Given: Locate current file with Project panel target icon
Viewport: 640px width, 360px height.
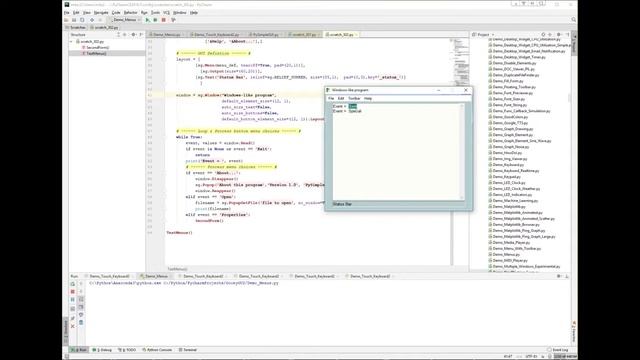Looking at the screenshot, I should [x=543, y=35].
